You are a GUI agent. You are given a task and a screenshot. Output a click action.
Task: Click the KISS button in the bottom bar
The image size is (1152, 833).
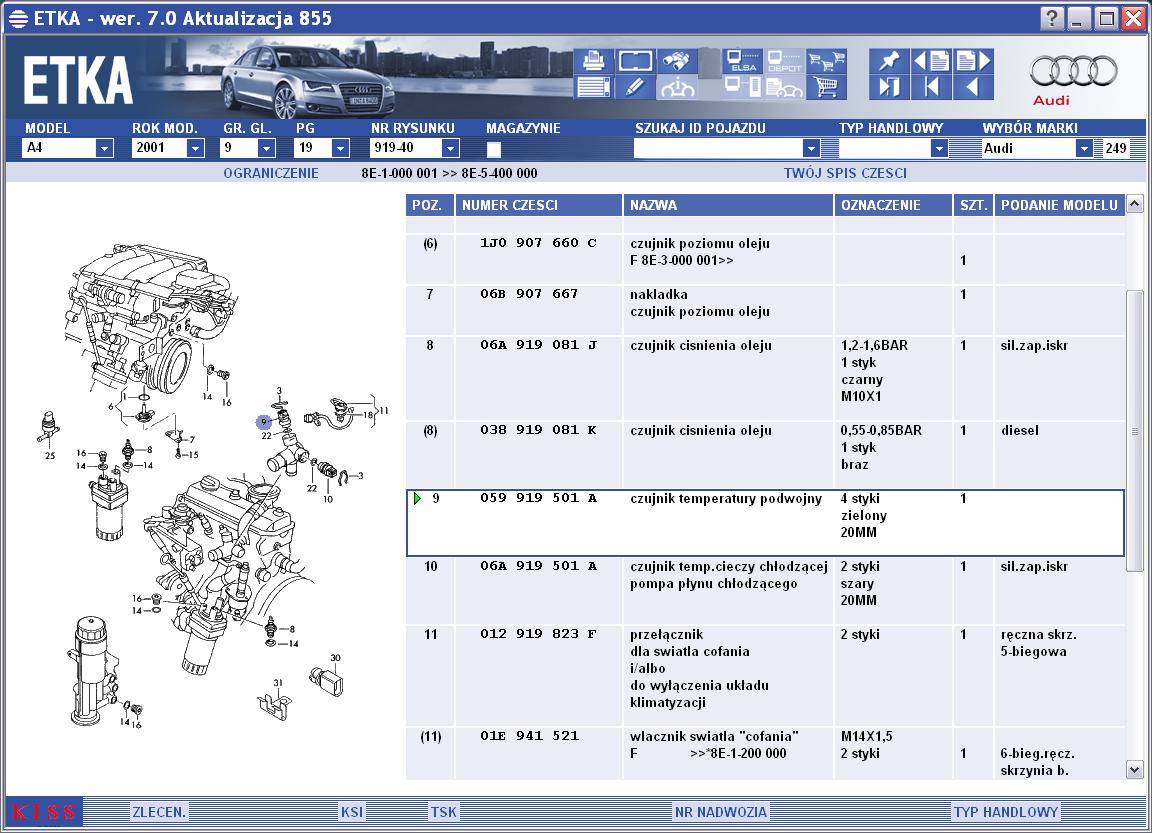44,812
